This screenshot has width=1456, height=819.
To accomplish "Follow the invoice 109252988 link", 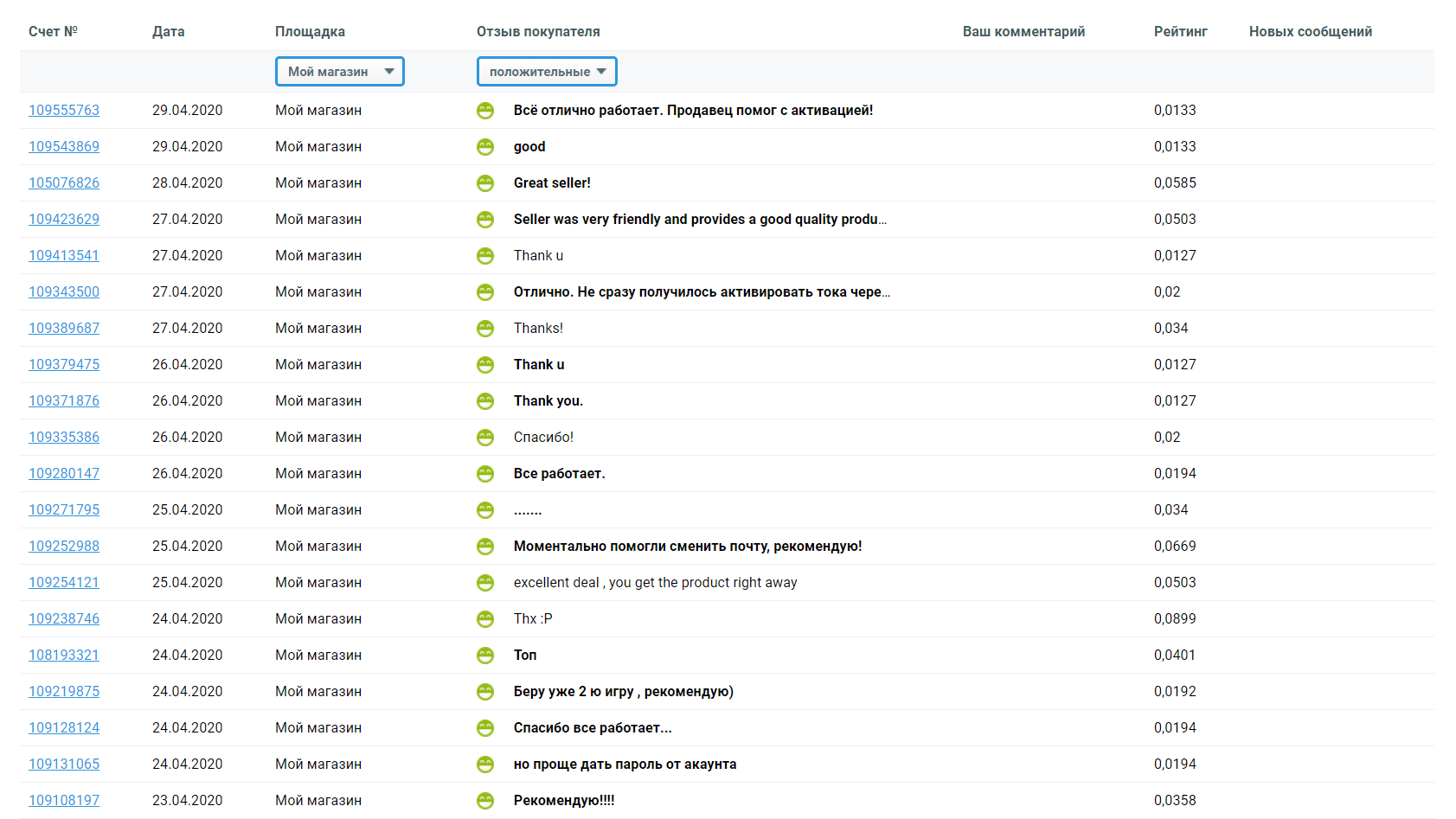I will pyautogui.click(x=64, y=547).
